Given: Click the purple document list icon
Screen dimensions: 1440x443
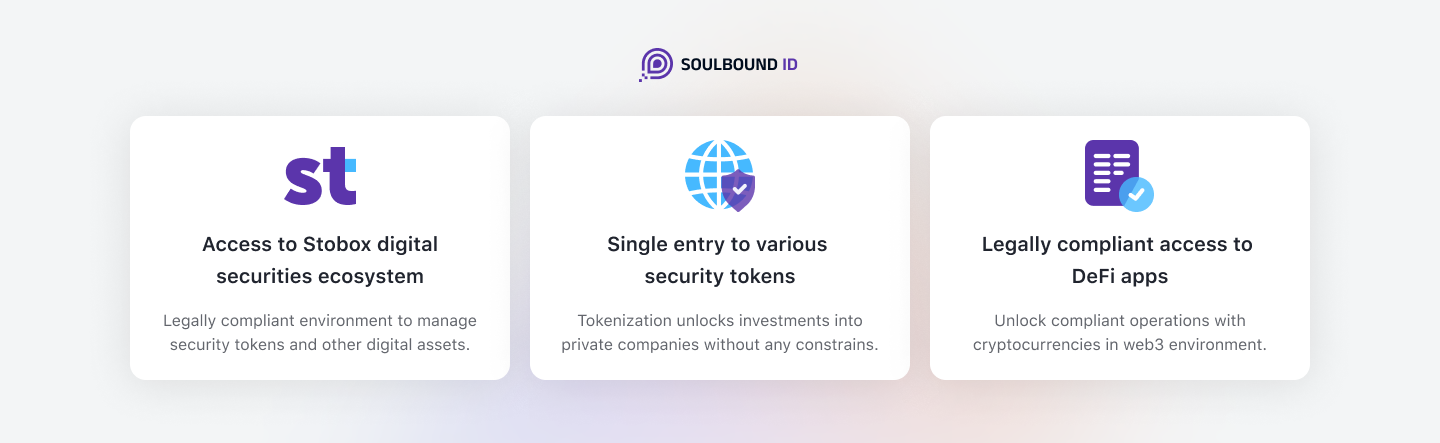Looking at the screenshot, I should 1112,173.
